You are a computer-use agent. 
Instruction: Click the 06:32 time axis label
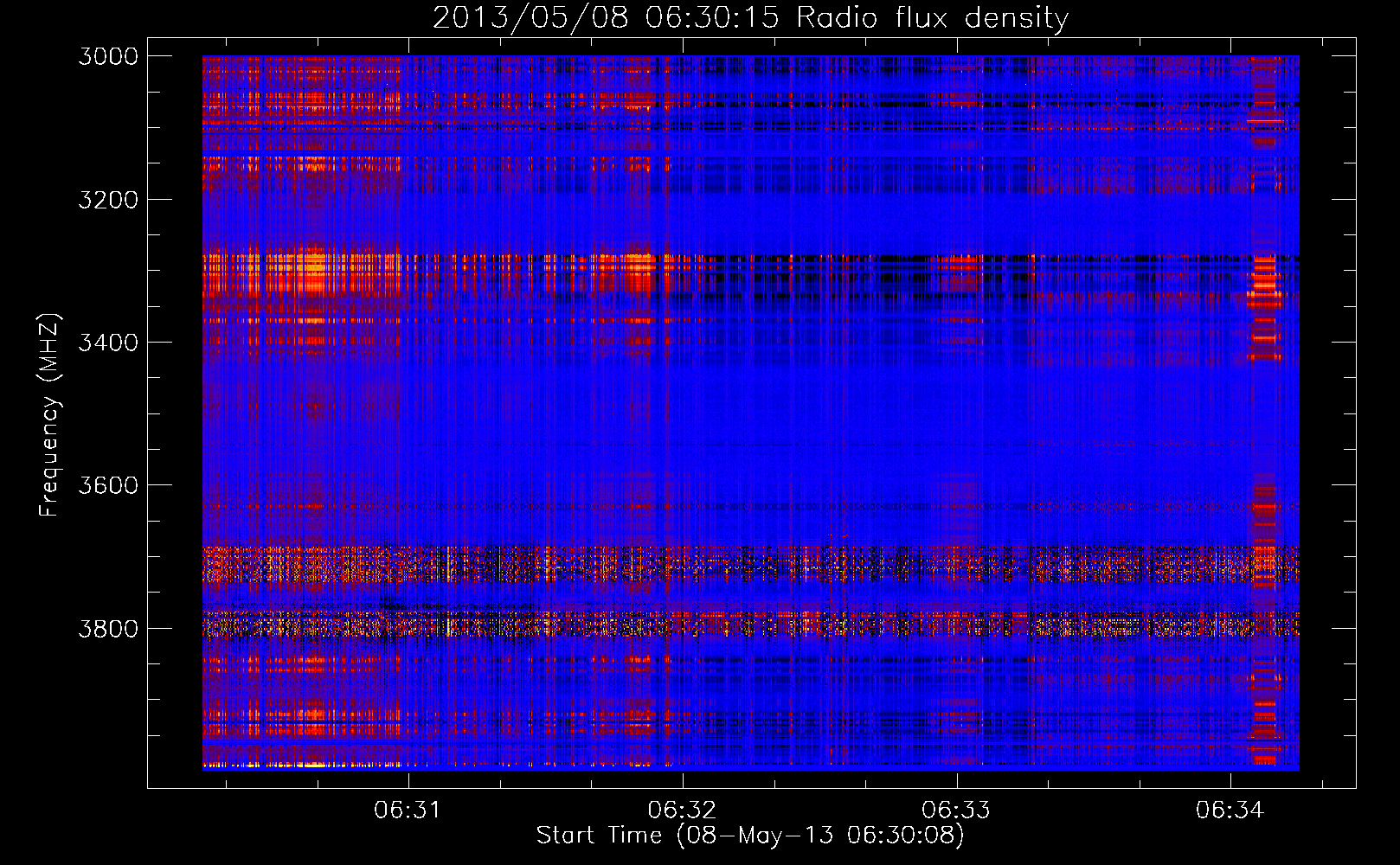pyautogui.click(x=683, y=810)
